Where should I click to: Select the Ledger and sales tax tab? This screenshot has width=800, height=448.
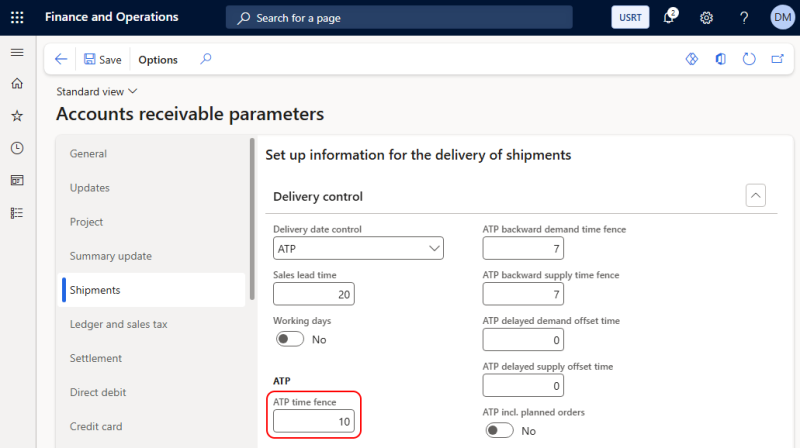118,324
